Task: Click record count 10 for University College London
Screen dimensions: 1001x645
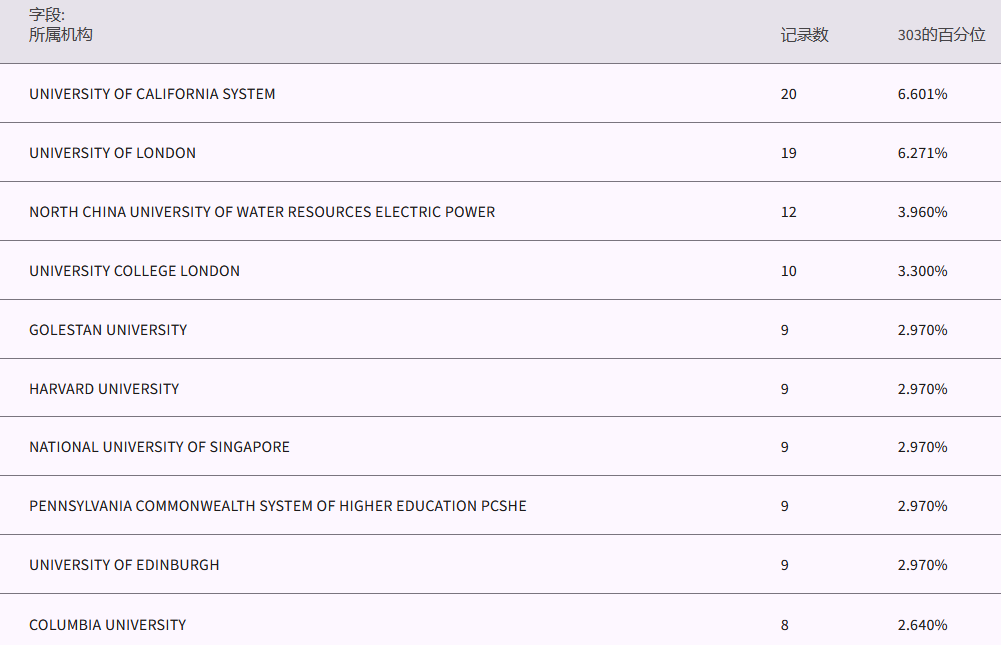Action: [789, 271]
